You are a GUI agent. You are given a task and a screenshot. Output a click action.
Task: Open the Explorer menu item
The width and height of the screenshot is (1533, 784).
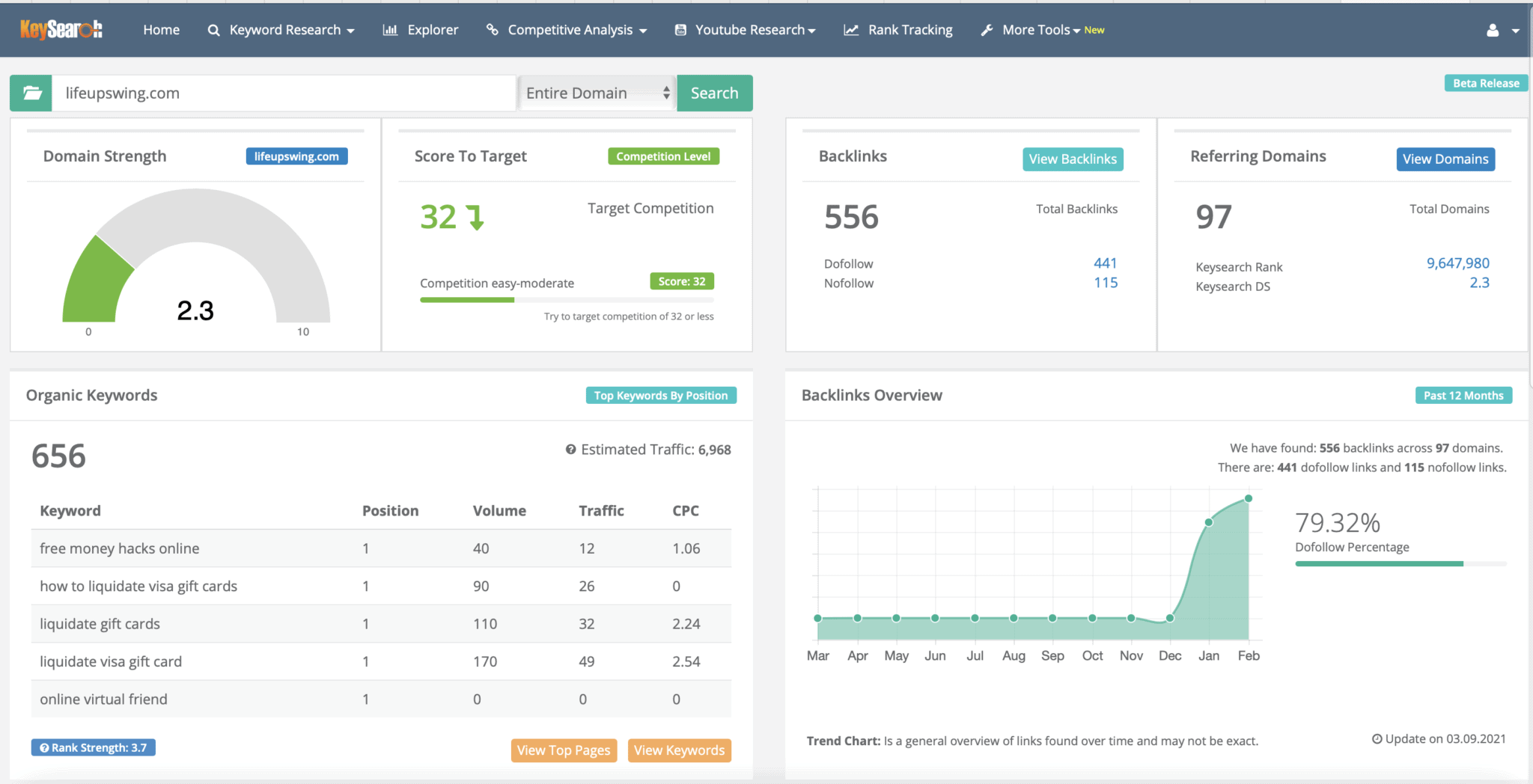pyautogui.click(x=433, y=30)
